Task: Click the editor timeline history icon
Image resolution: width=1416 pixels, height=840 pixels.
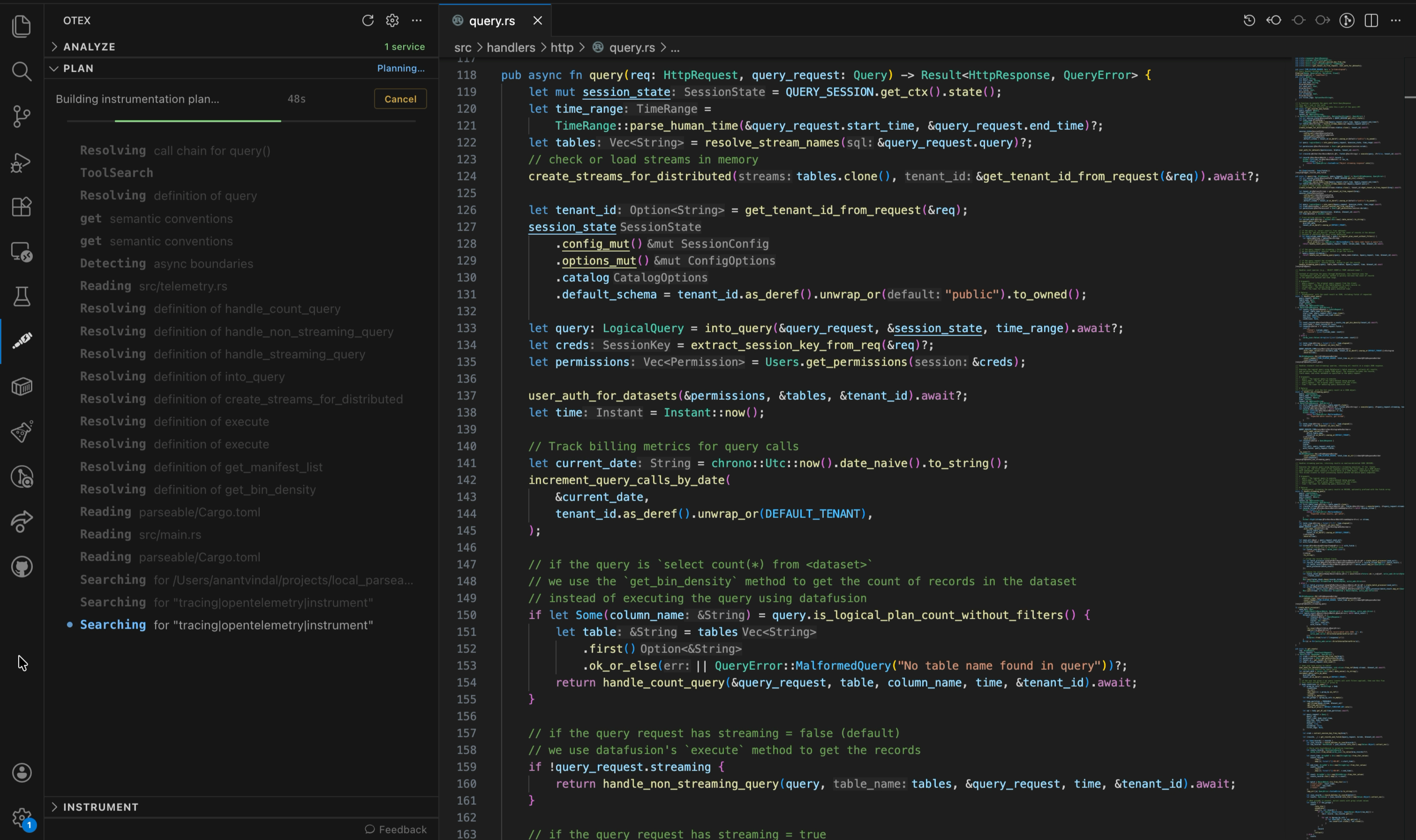Action: [1249, 20]
